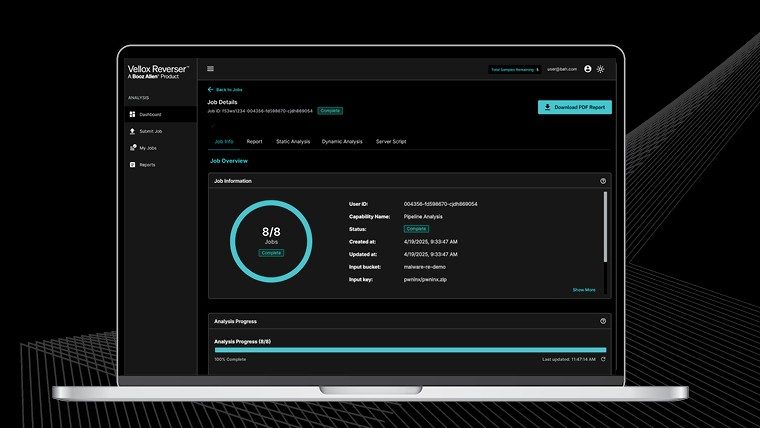The image size is (760, 428).
Task: Switch to Dynamic Analysis tab
Action: coord(342,142)
